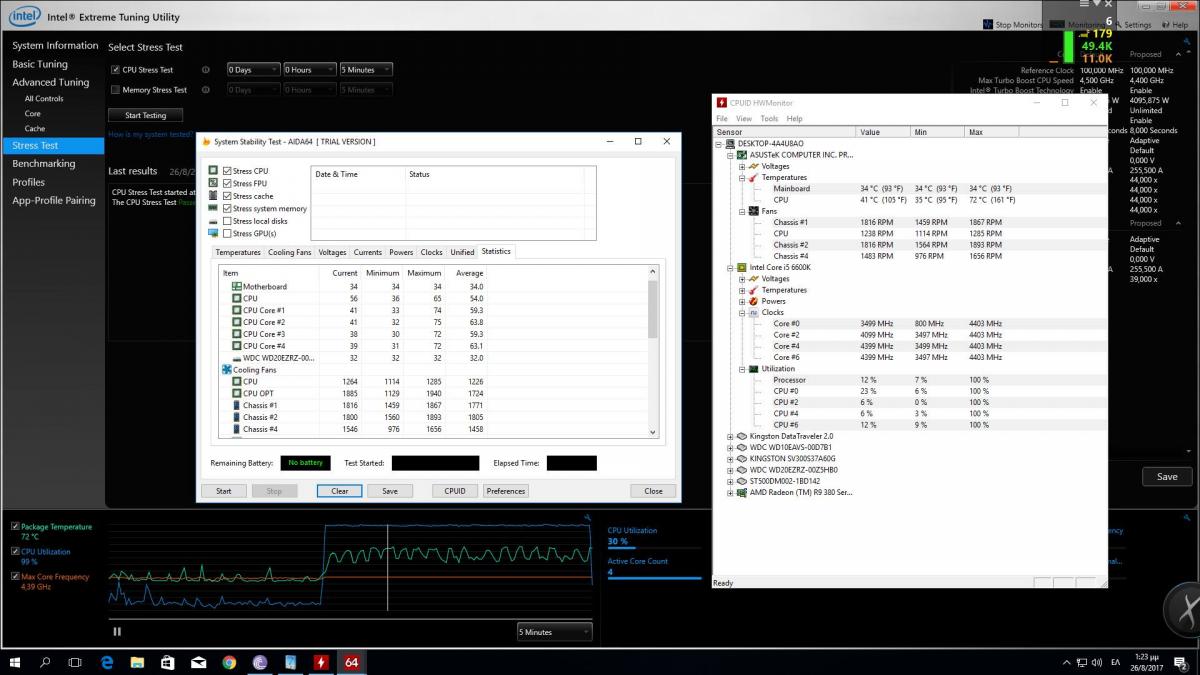Uncheck the CPU Stress Test checkbox

click(x=115, y=70)
